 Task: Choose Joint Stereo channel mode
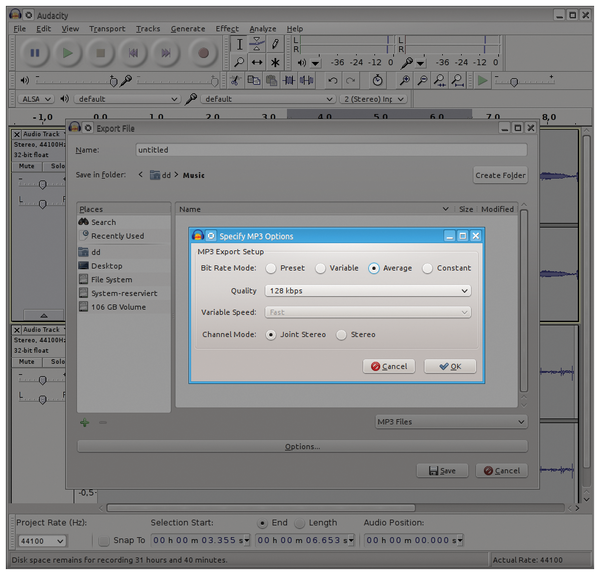tap(271, 335)
